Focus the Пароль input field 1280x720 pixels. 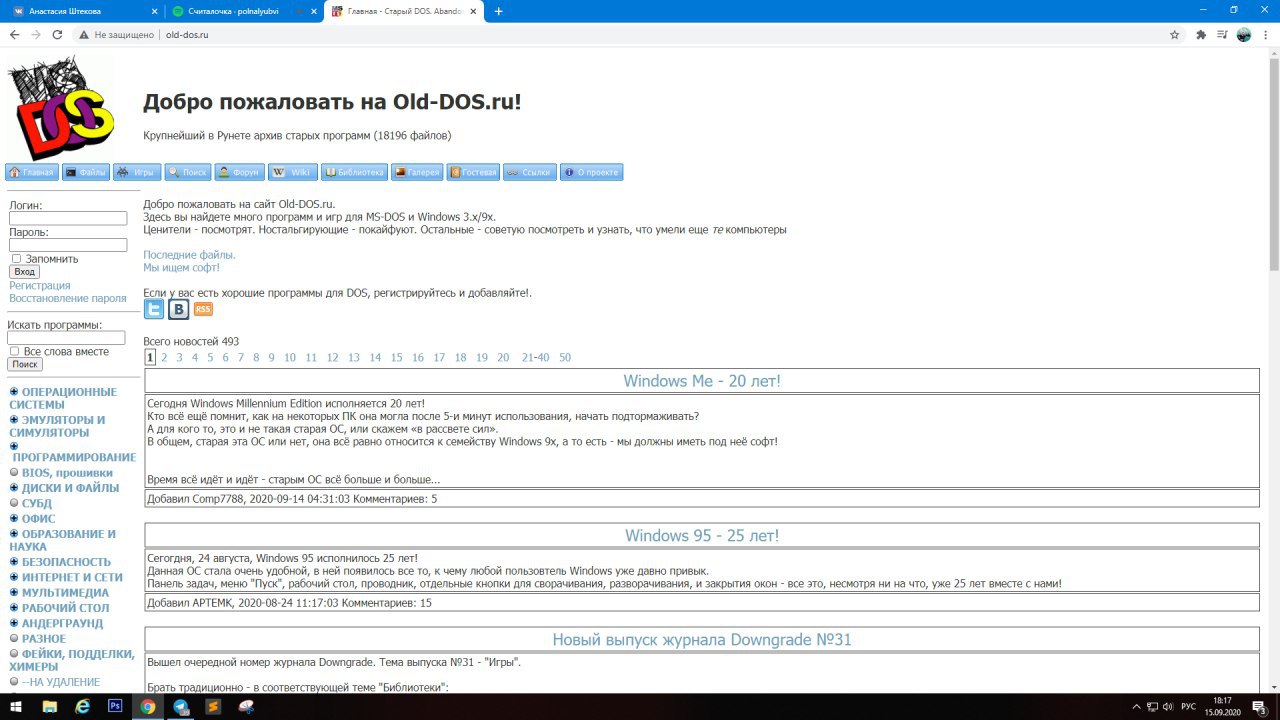pos(68,245)
